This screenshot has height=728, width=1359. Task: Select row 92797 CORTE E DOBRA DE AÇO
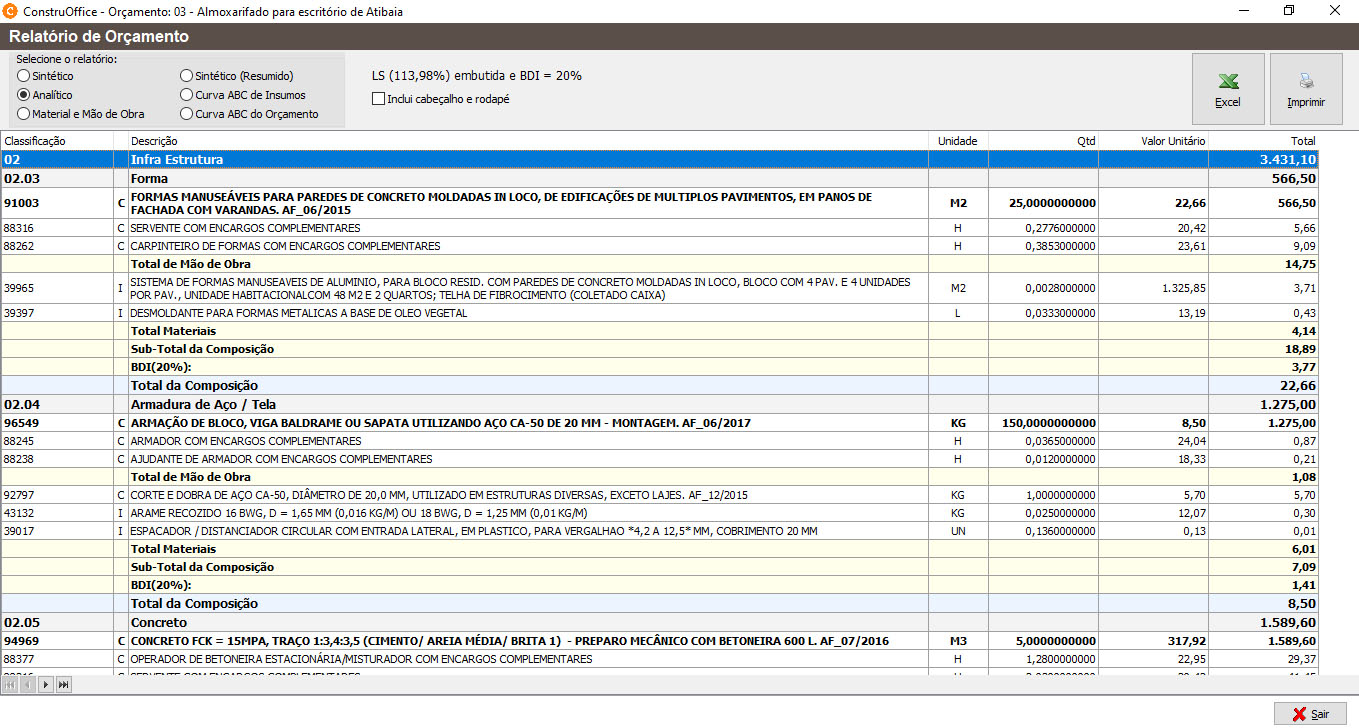(660, 495)
